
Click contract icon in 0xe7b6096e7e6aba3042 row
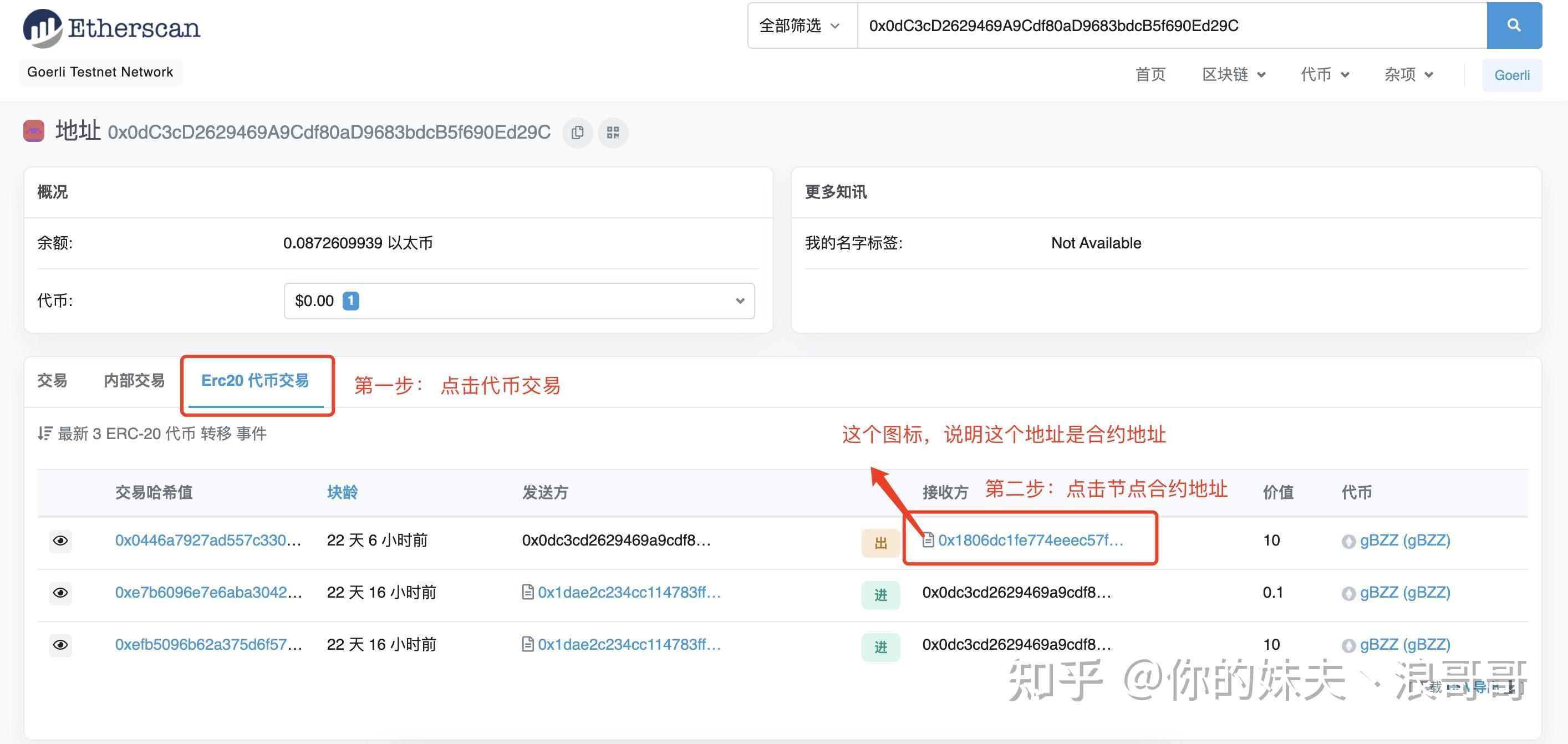click(x=528, y=592)
